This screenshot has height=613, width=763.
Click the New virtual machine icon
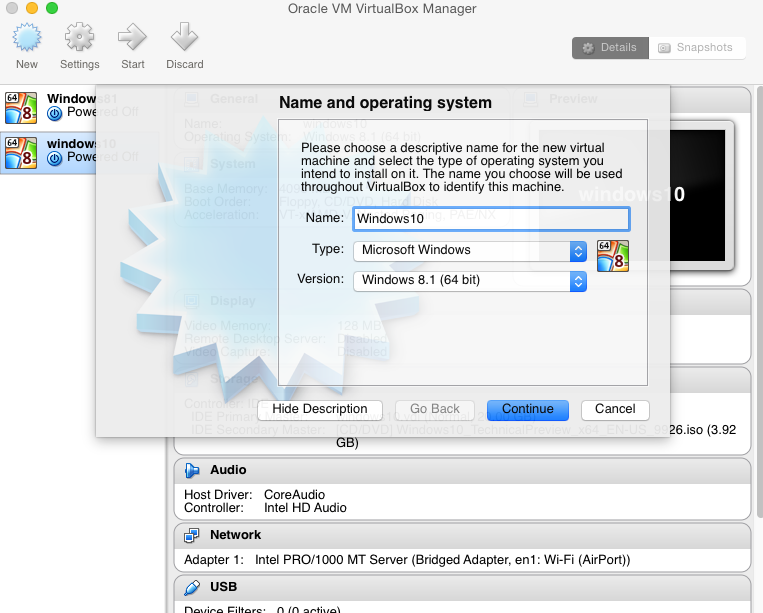(27, 40)
